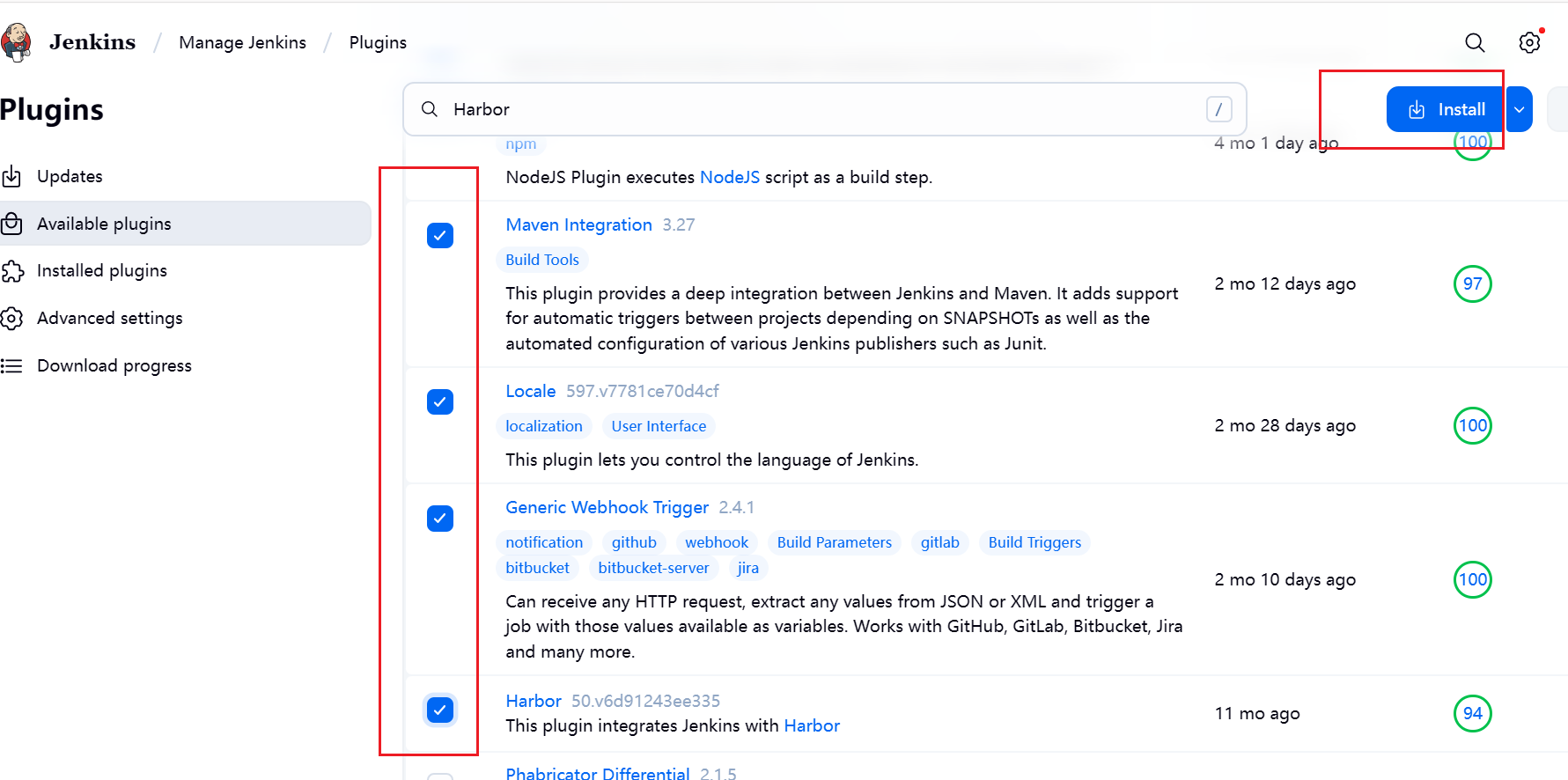The width and height of the screenshot is (1568, 780).
Task: Click the localization tag
Action: [544, 426]
